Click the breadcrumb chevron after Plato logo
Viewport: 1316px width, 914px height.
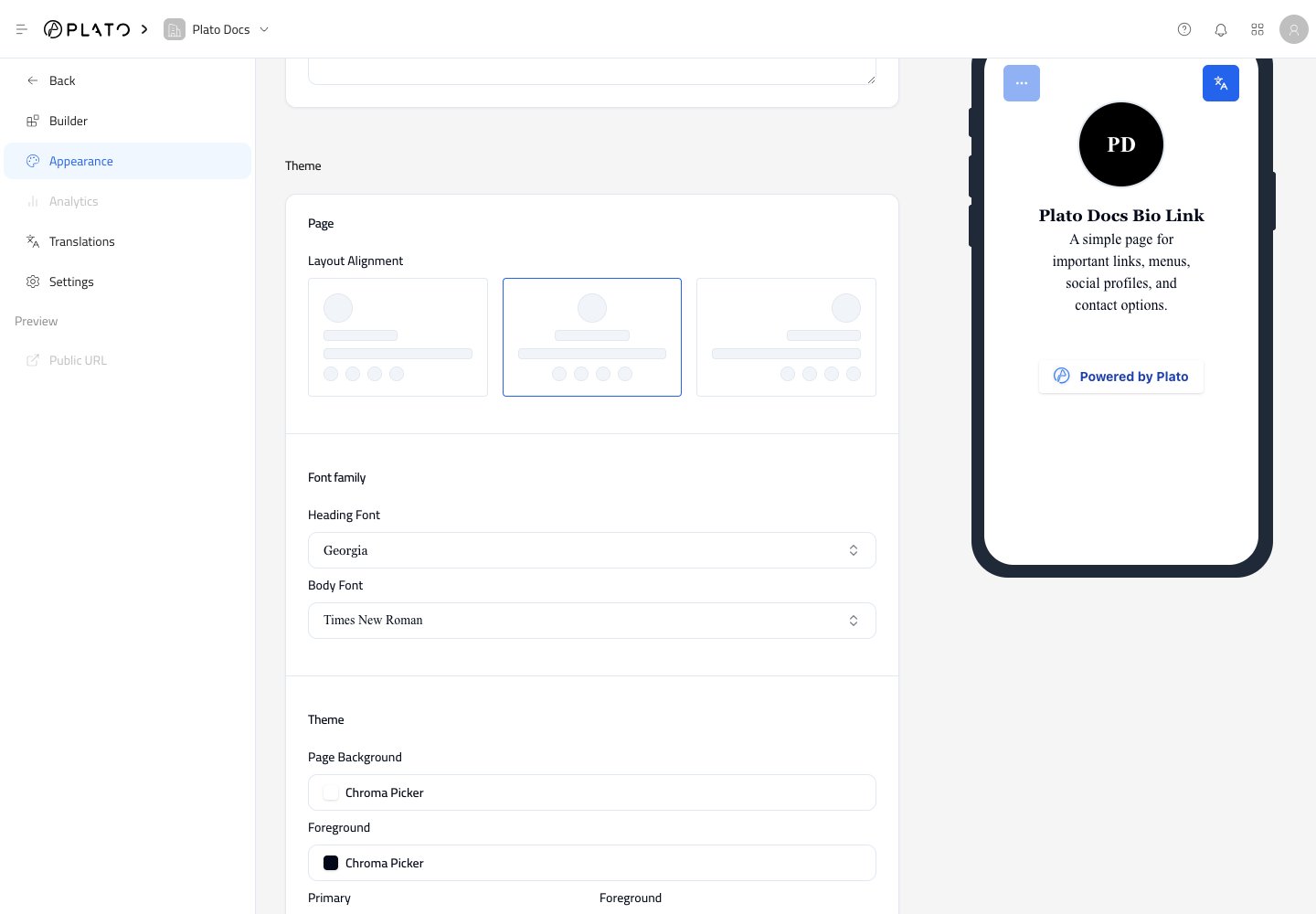tap(144, 29)
